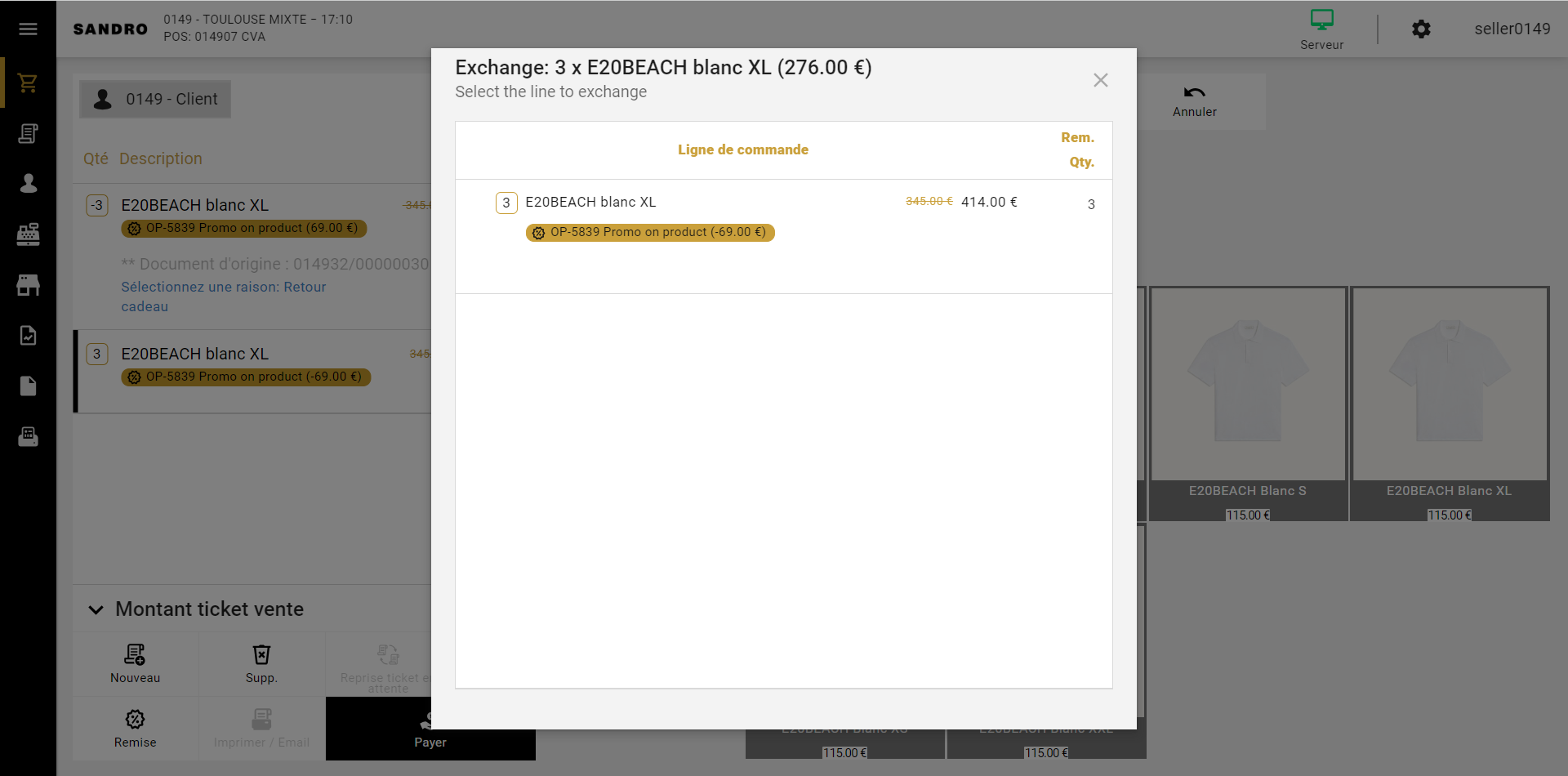The image size is (1568, 776).
Task: Click quantity box 3 in exchange dialog line
Action: [x=506, y=203]
